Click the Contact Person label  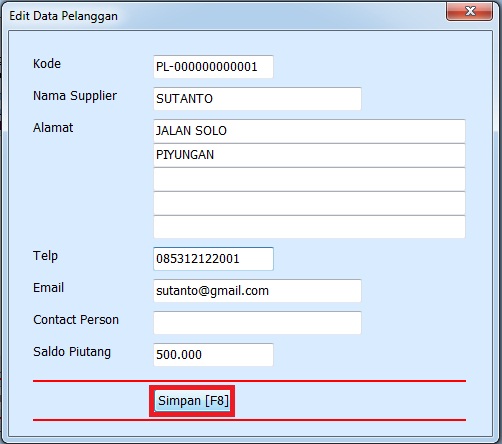point(76,320)
